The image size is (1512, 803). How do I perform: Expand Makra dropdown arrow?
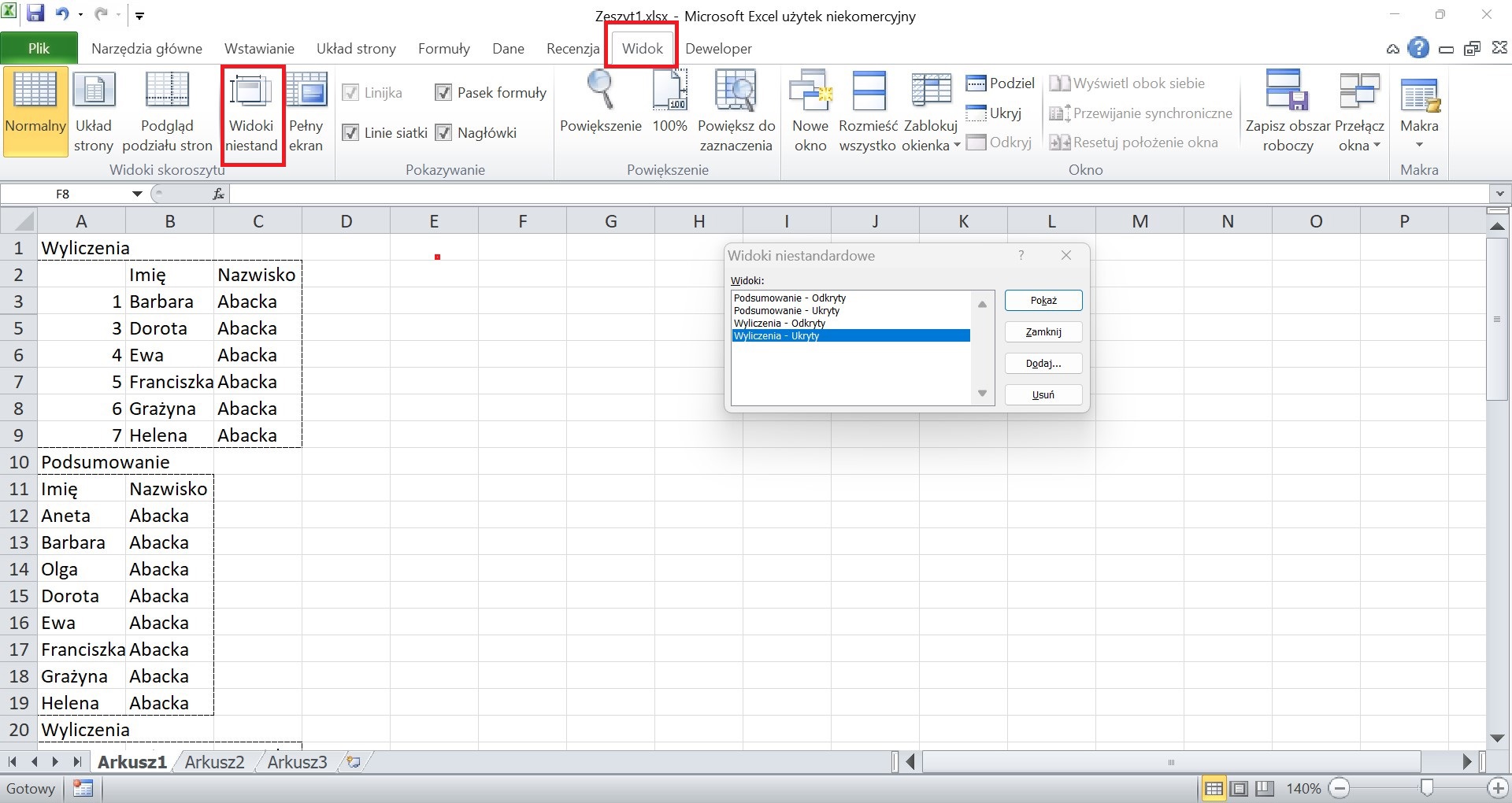click(1419, 144)
